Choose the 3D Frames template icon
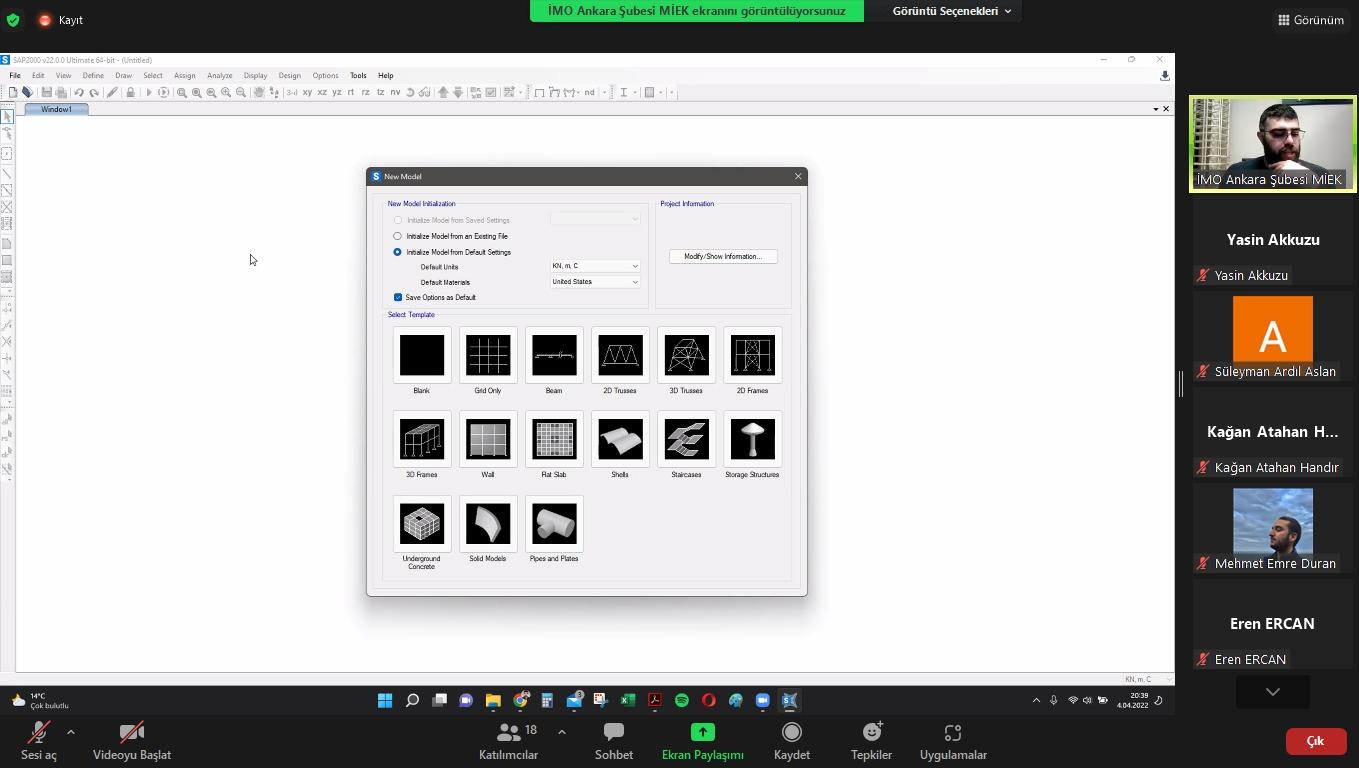The width and height of the screenshot is (1359, 768). [422, 440]
